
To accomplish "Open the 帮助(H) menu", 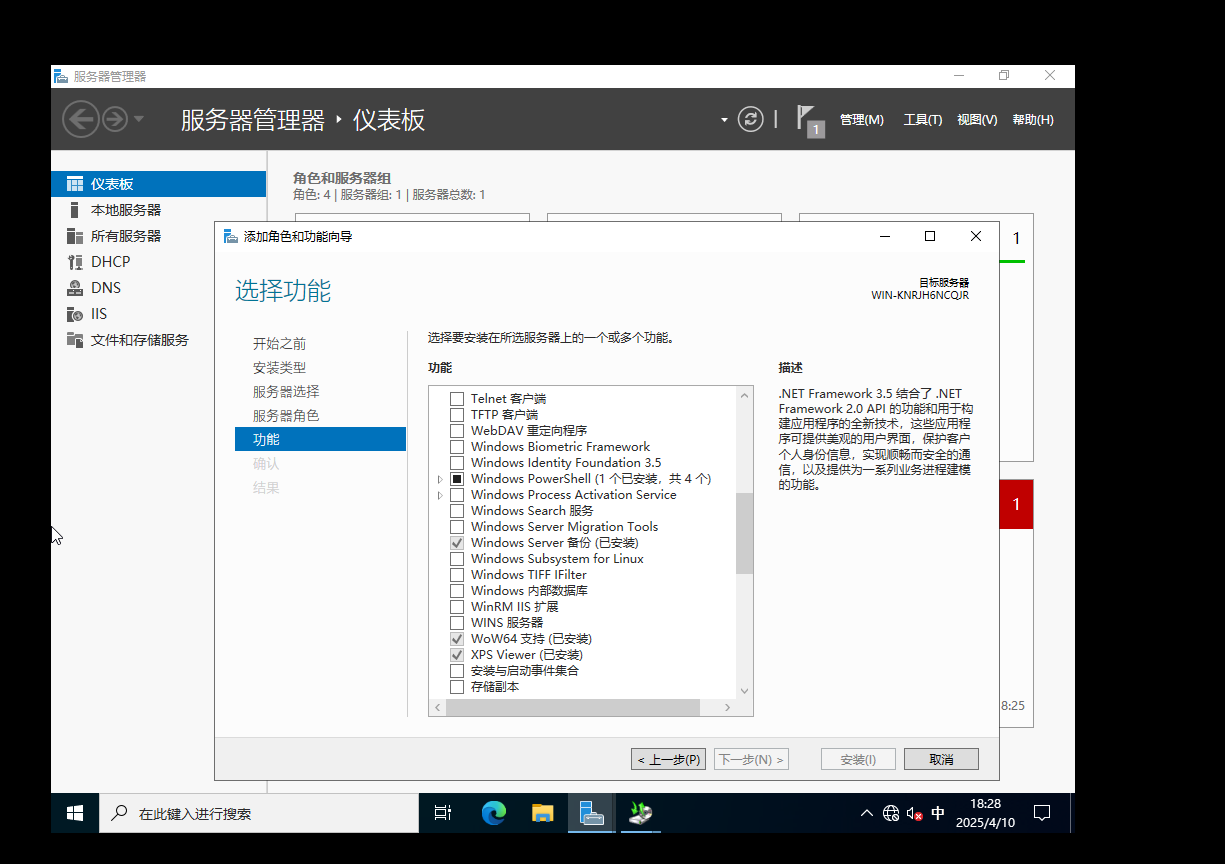I will (1033, 120).
